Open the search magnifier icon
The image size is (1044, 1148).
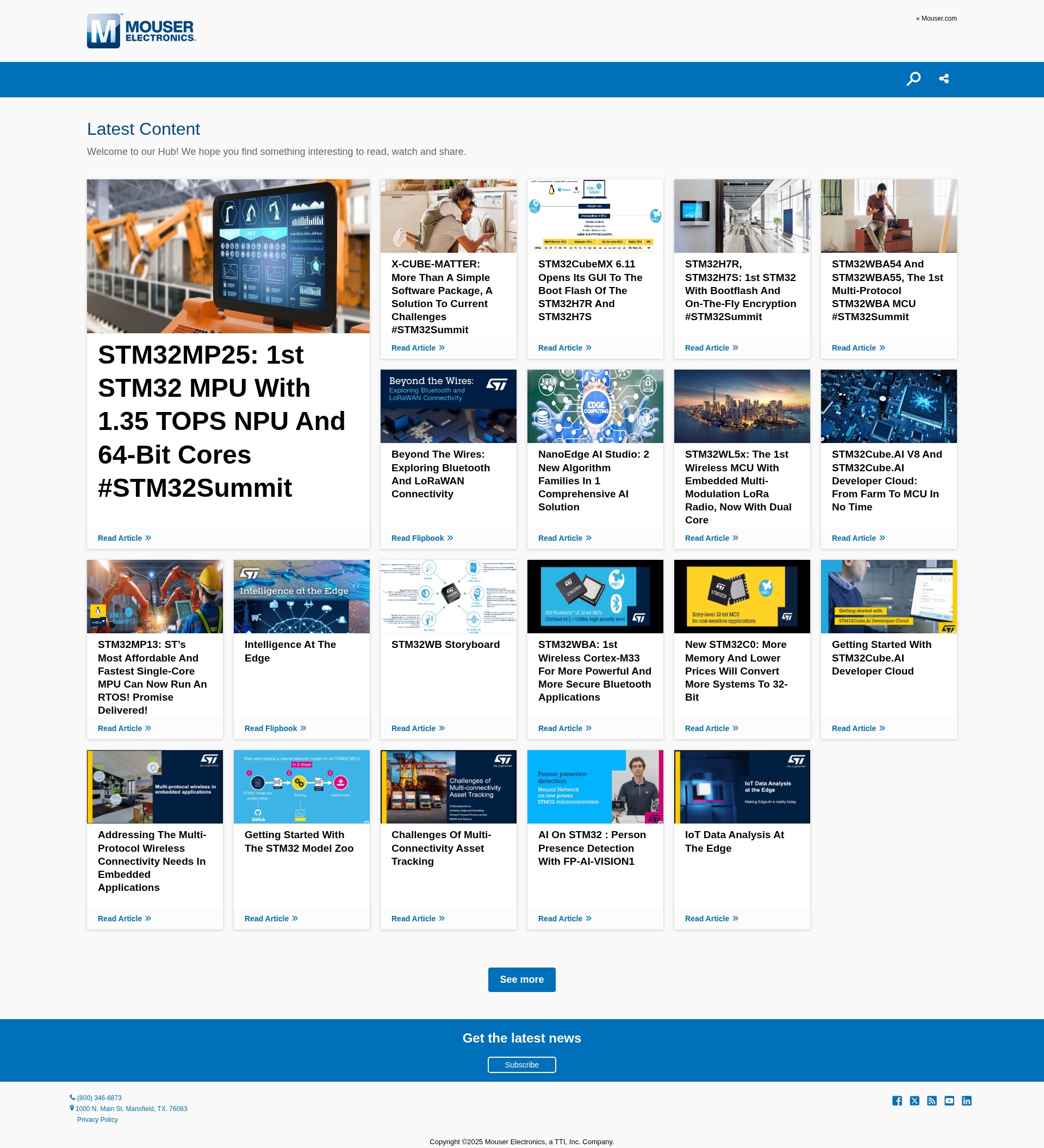913,79
